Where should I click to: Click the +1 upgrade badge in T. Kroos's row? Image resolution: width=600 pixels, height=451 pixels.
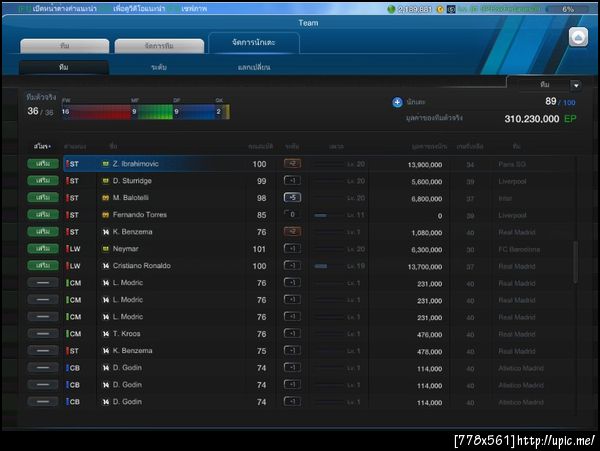tap(292, 334)
